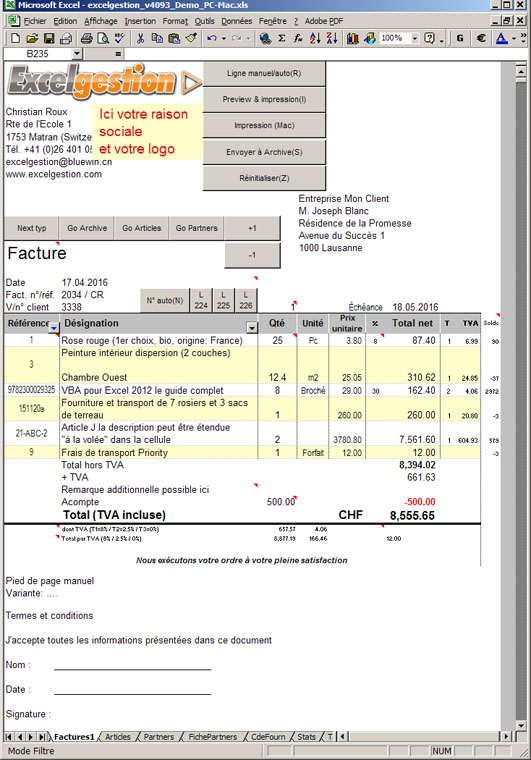This screenshot has height=760, width=531.
Task: Click the L 224 button
Action: (201, 301)
